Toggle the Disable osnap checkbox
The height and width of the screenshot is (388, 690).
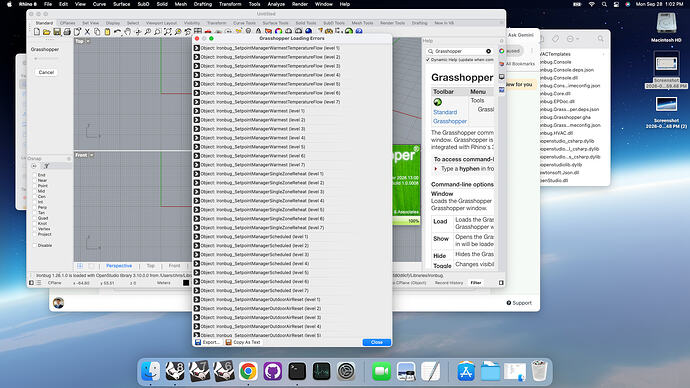(x=35, y=245)
